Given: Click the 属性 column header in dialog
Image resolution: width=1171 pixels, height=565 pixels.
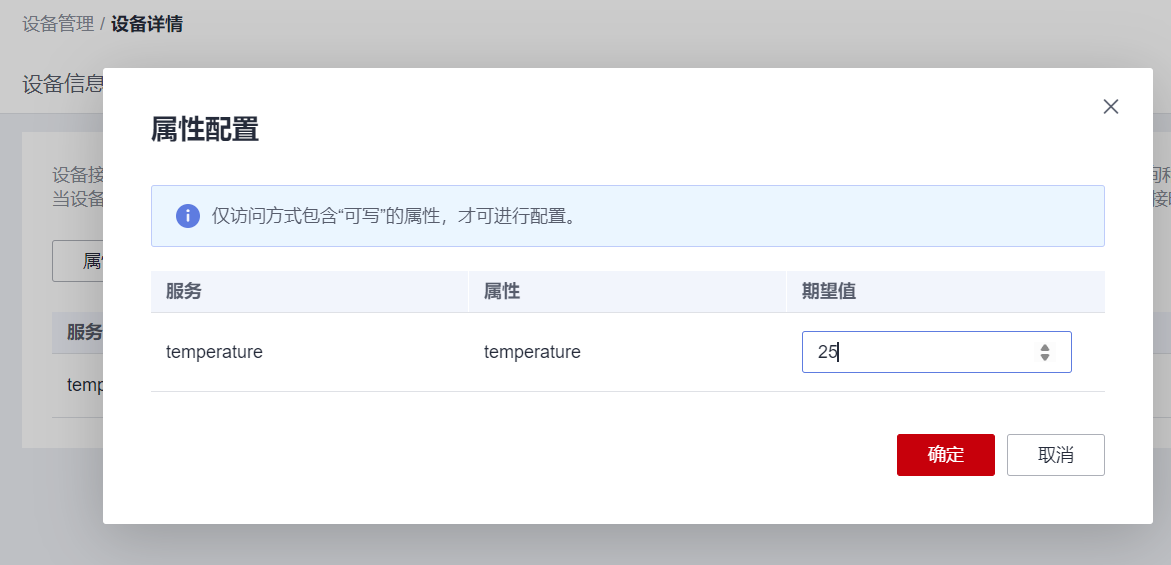Looking at the screenshot, I should coord(502,292).
